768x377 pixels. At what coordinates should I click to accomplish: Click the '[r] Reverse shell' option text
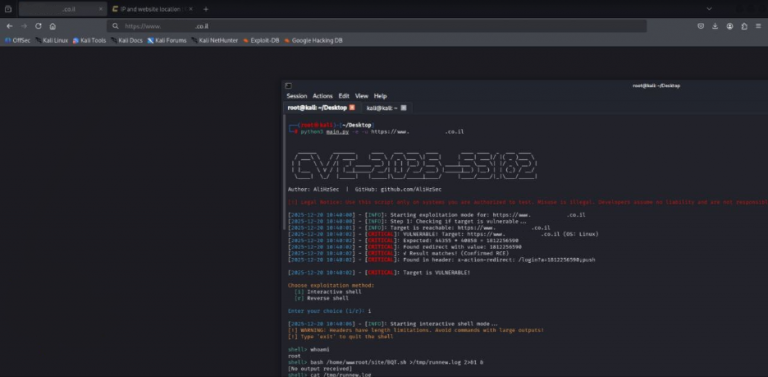coord(321,298)
